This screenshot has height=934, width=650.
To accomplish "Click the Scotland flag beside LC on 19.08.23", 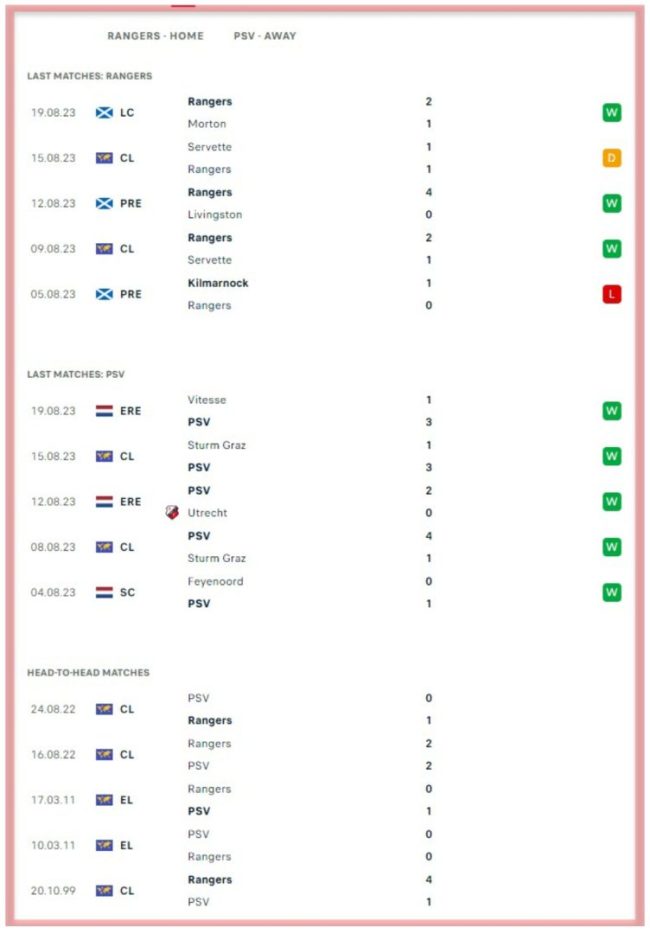I will pyautogui.click(x=104, y=113).
